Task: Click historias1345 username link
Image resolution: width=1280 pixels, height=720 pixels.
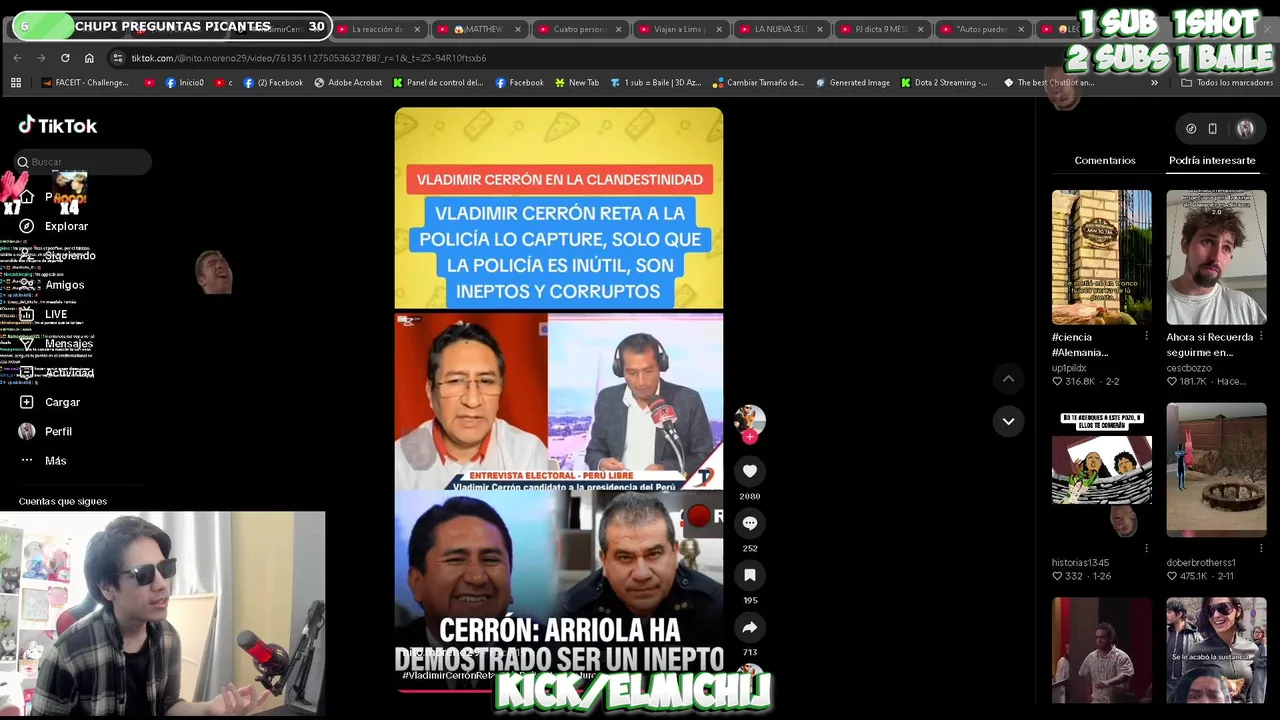Action: (1081, 563)
